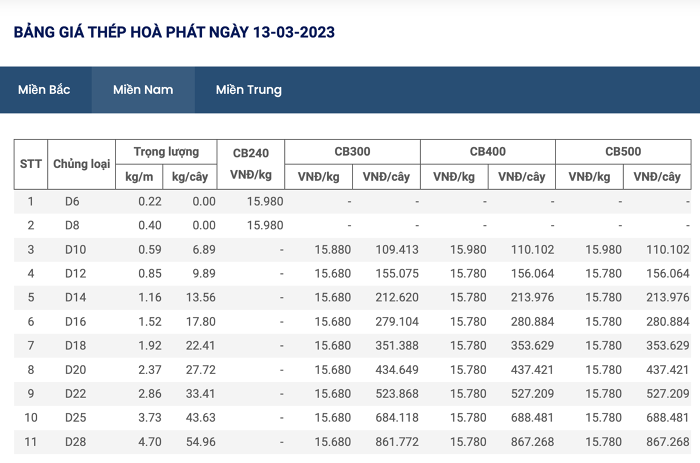This screenshot has height=463, width=700.
Task: Click the Chủng loại column header
Action: click(x=82, y=164)
